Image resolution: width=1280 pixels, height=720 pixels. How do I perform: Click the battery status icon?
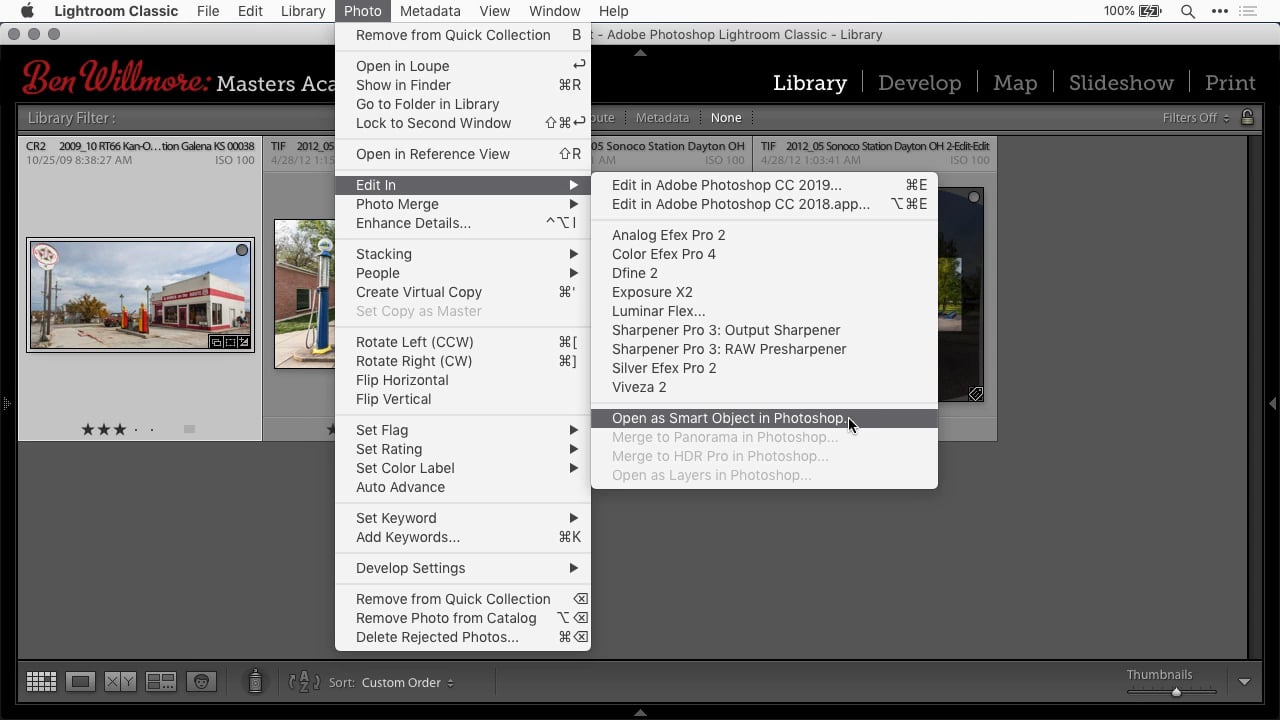click(1150, 11)
